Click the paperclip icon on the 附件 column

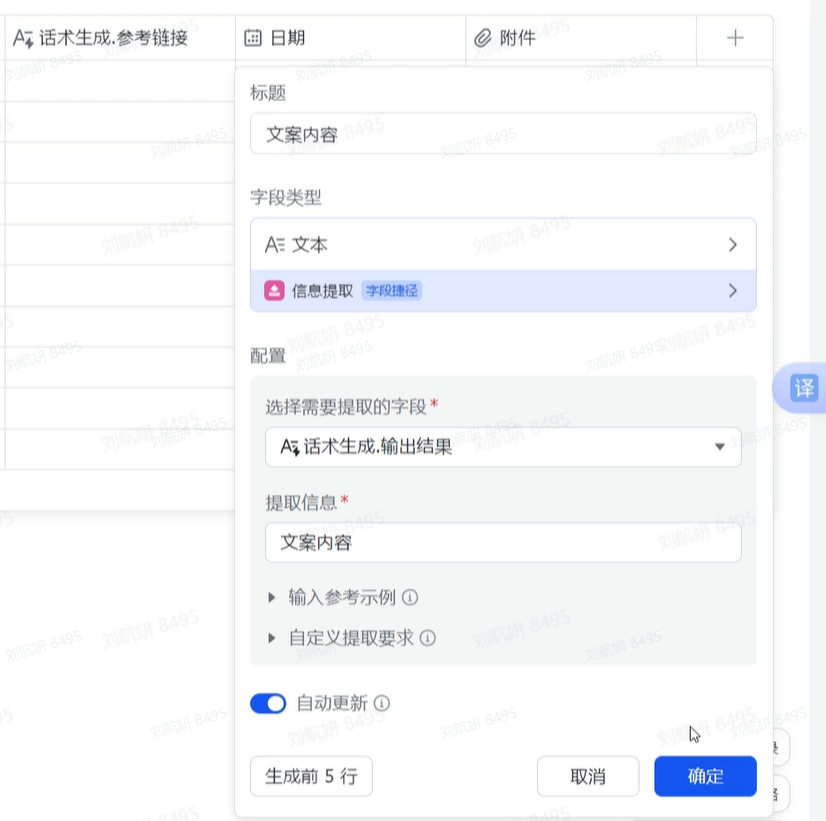pyautogui.click(x=481, y=37)
